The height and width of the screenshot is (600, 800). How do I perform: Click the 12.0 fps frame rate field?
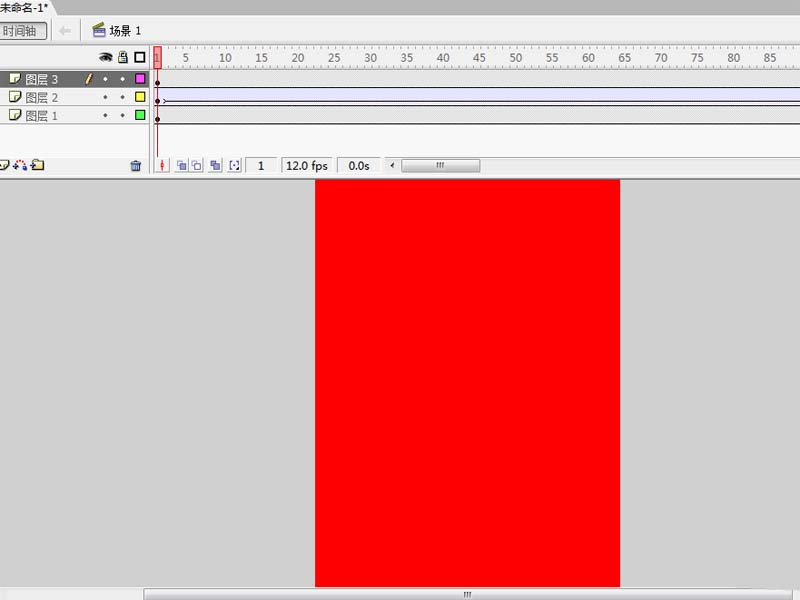click(307, 165)
